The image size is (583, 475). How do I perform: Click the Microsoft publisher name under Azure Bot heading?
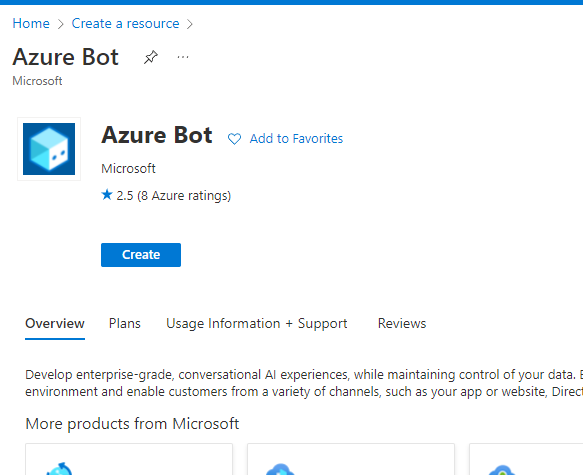click(x=128, y=168)
